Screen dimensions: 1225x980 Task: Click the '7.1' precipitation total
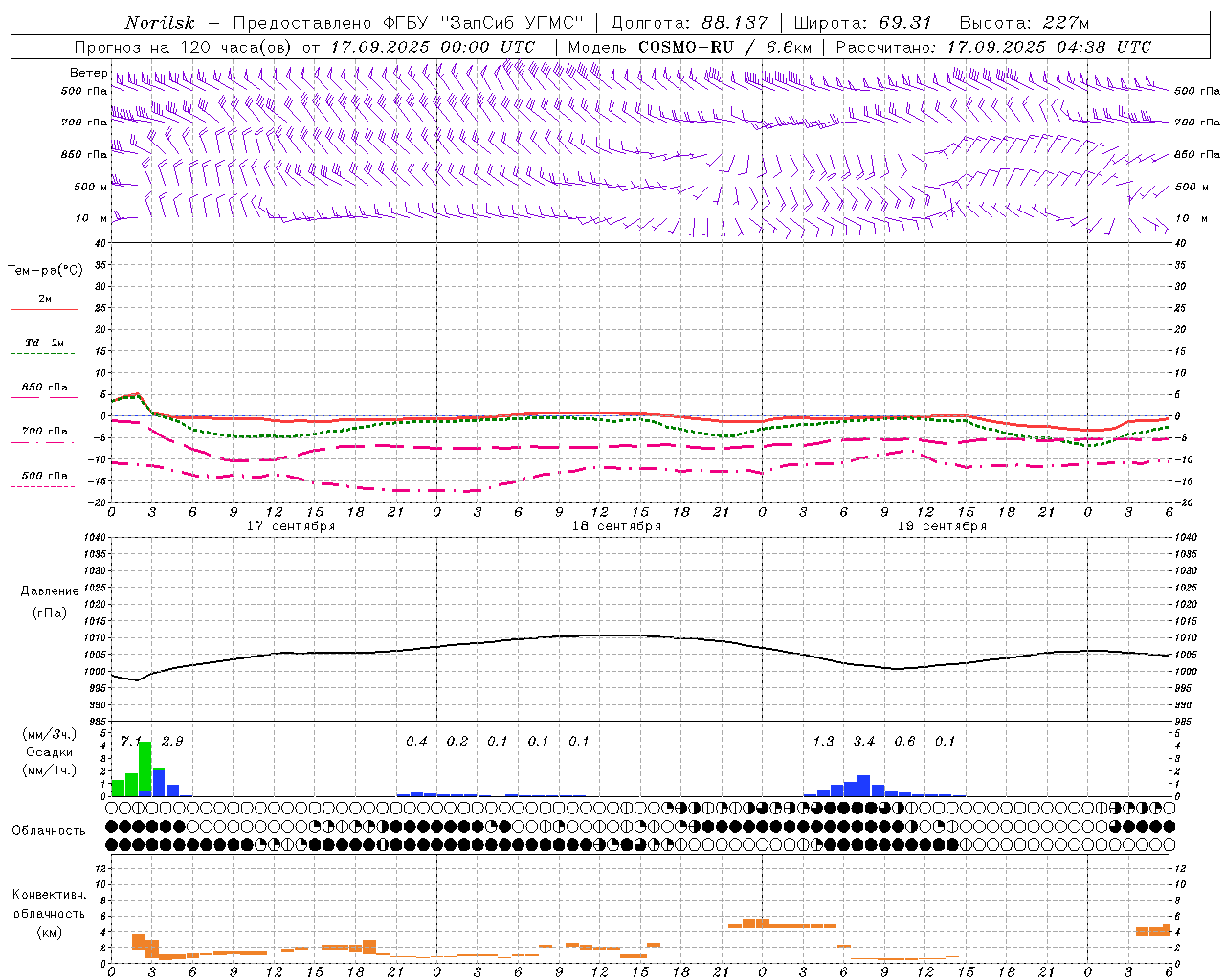click(131, 742)
